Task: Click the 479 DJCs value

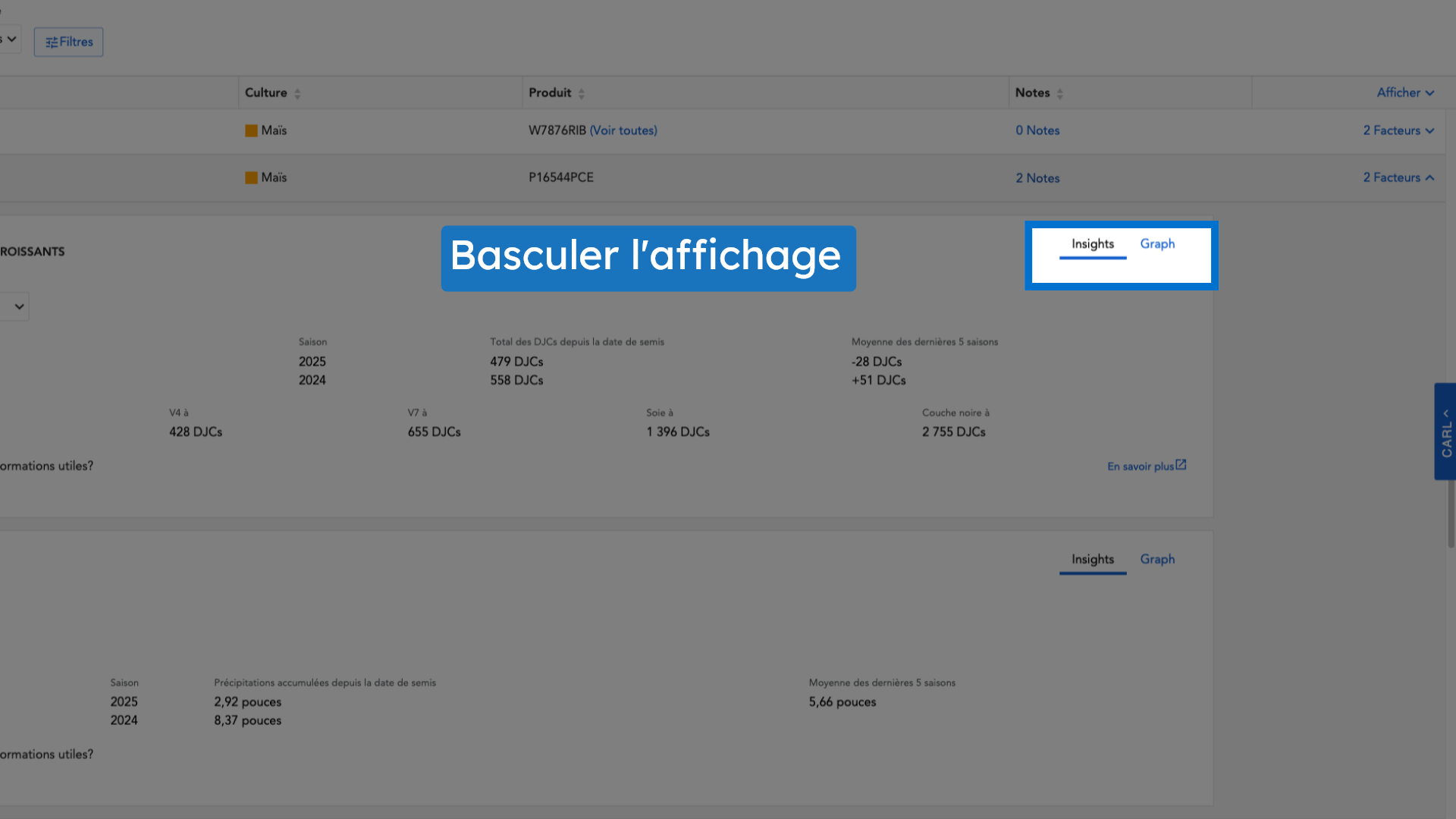Action: point(516,362)
